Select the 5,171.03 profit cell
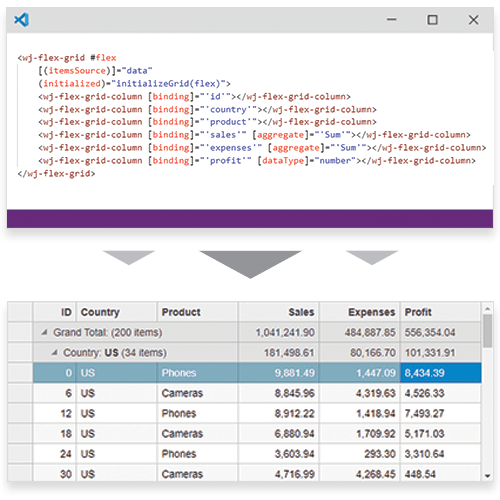Image resolution: width=500 pixels, height=500 pixels. pyautogui.click(x=441, y=433)
